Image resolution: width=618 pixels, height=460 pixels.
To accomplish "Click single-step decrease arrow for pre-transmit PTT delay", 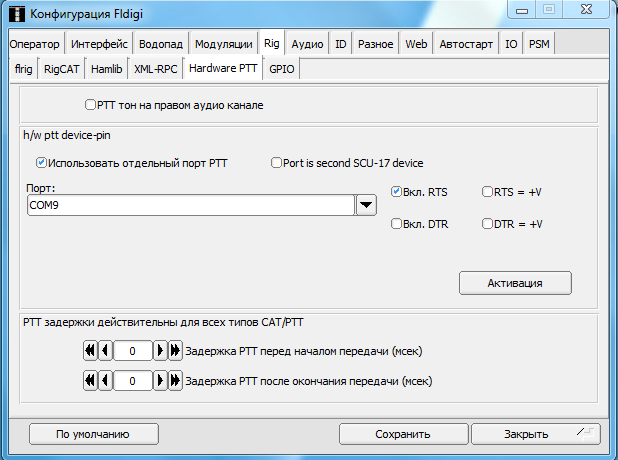I will coord(104,351).
